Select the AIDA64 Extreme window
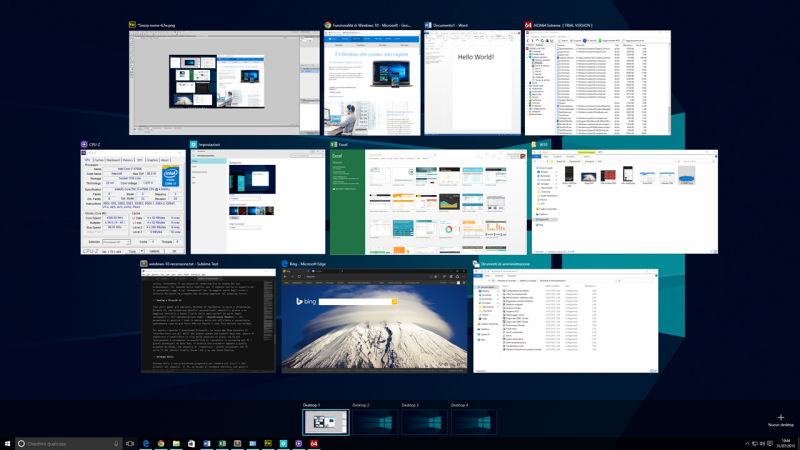 [598, 83]
